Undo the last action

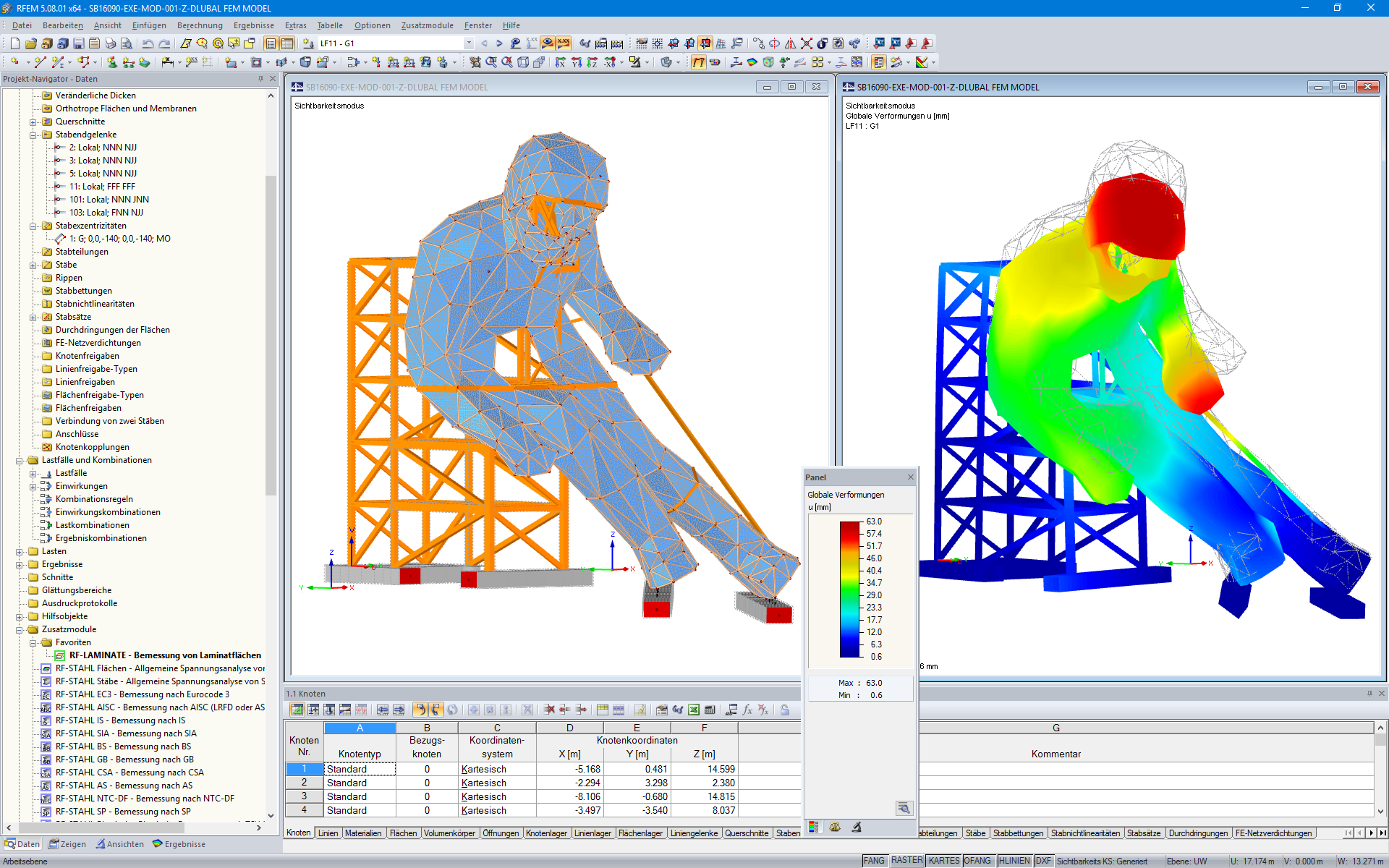pos(148,43)
